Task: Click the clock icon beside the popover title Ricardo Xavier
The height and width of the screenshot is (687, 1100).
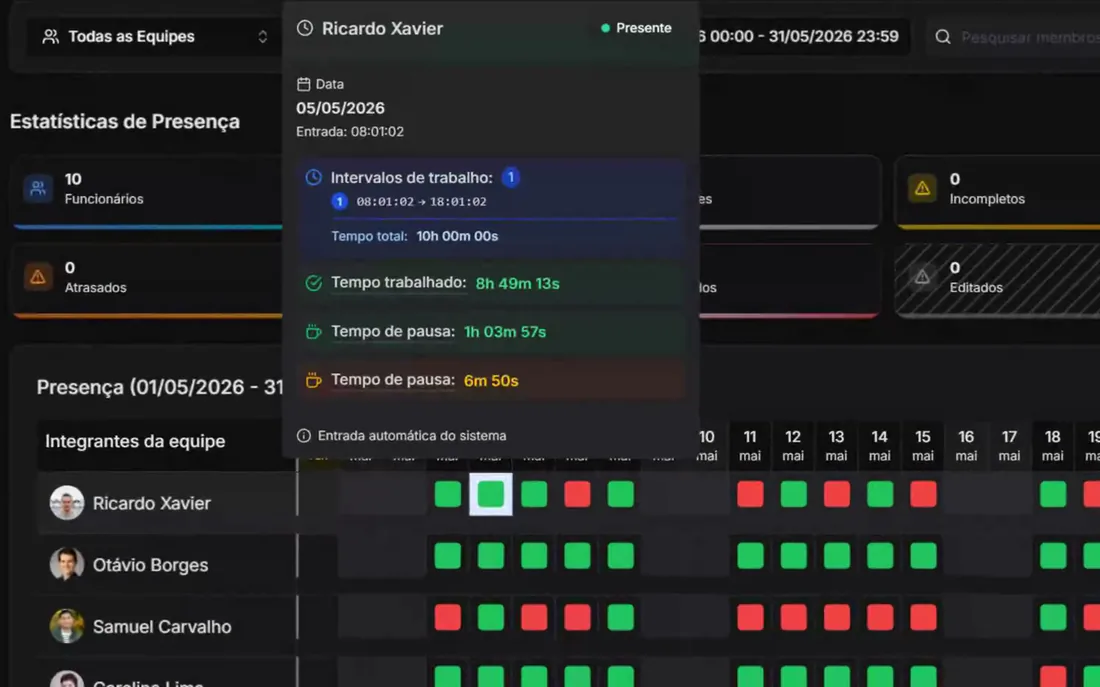Action: point(305,28)
